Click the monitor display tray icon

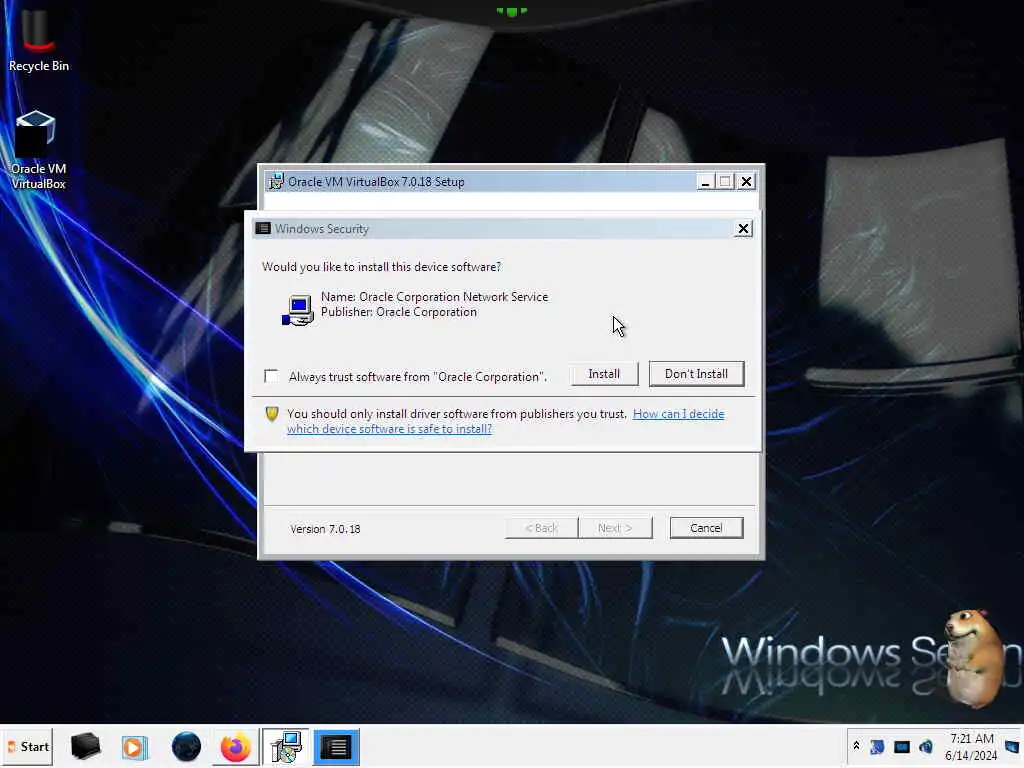click(x=902, y=746)
